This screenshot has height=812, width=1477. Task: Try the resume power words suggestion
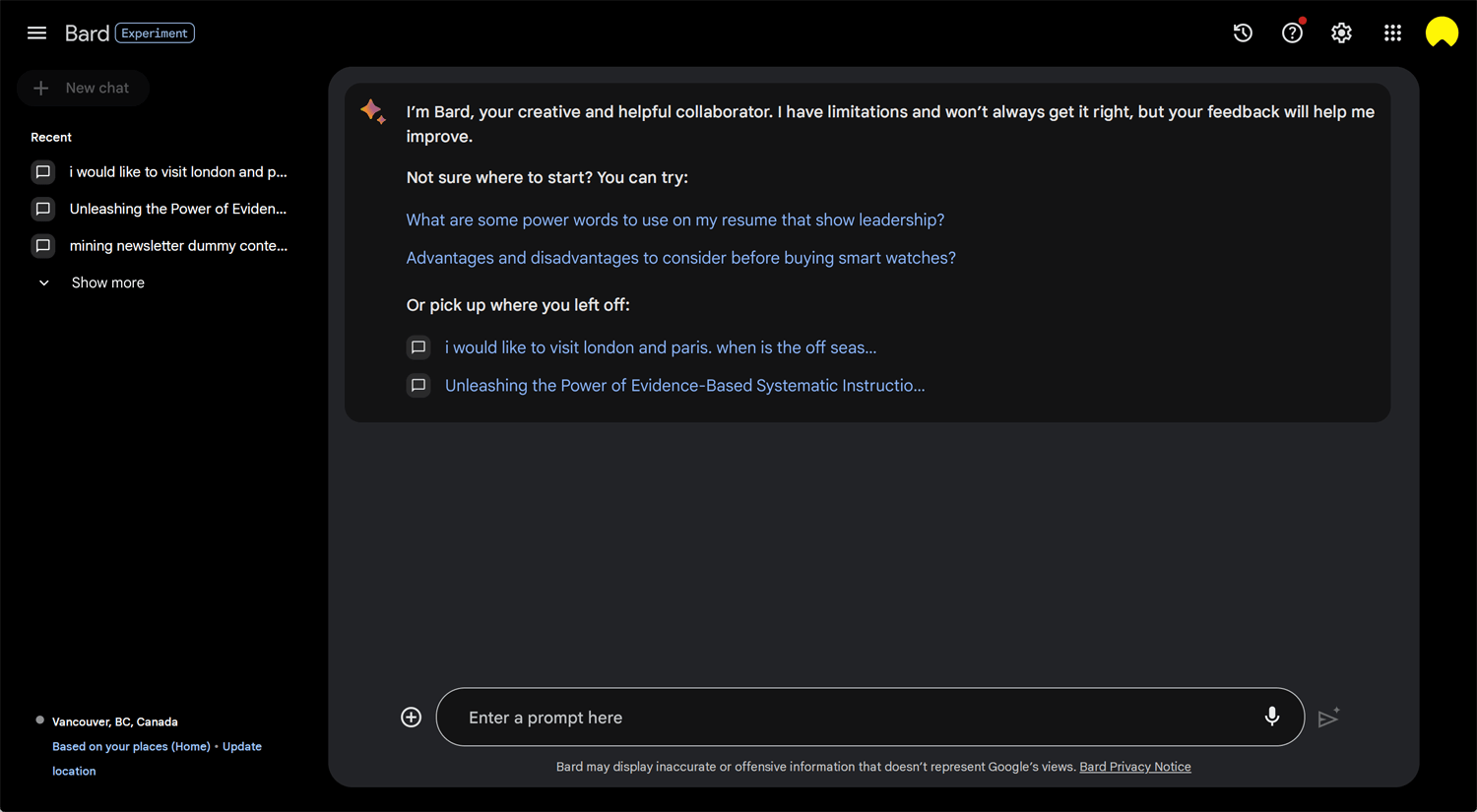coord(675,220)
